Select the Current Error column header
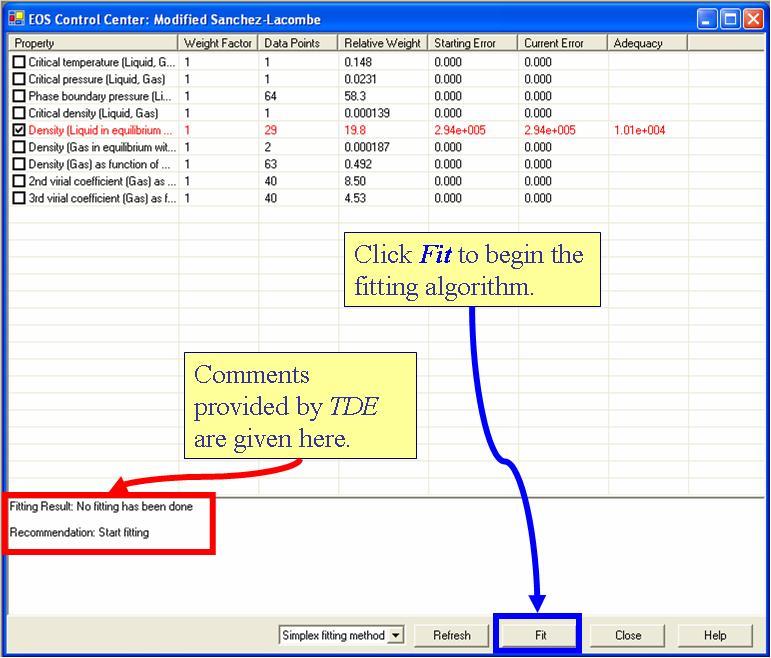771x658 pixels. 562,43
